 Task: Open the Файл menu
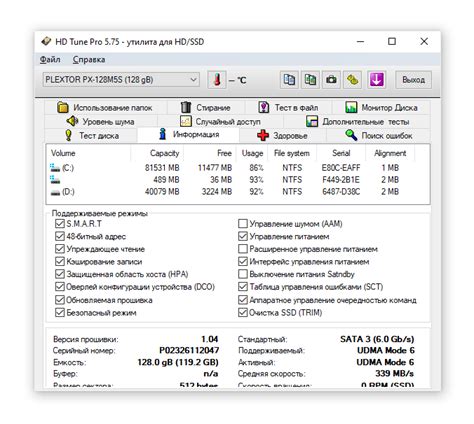(x=50, y=60)
